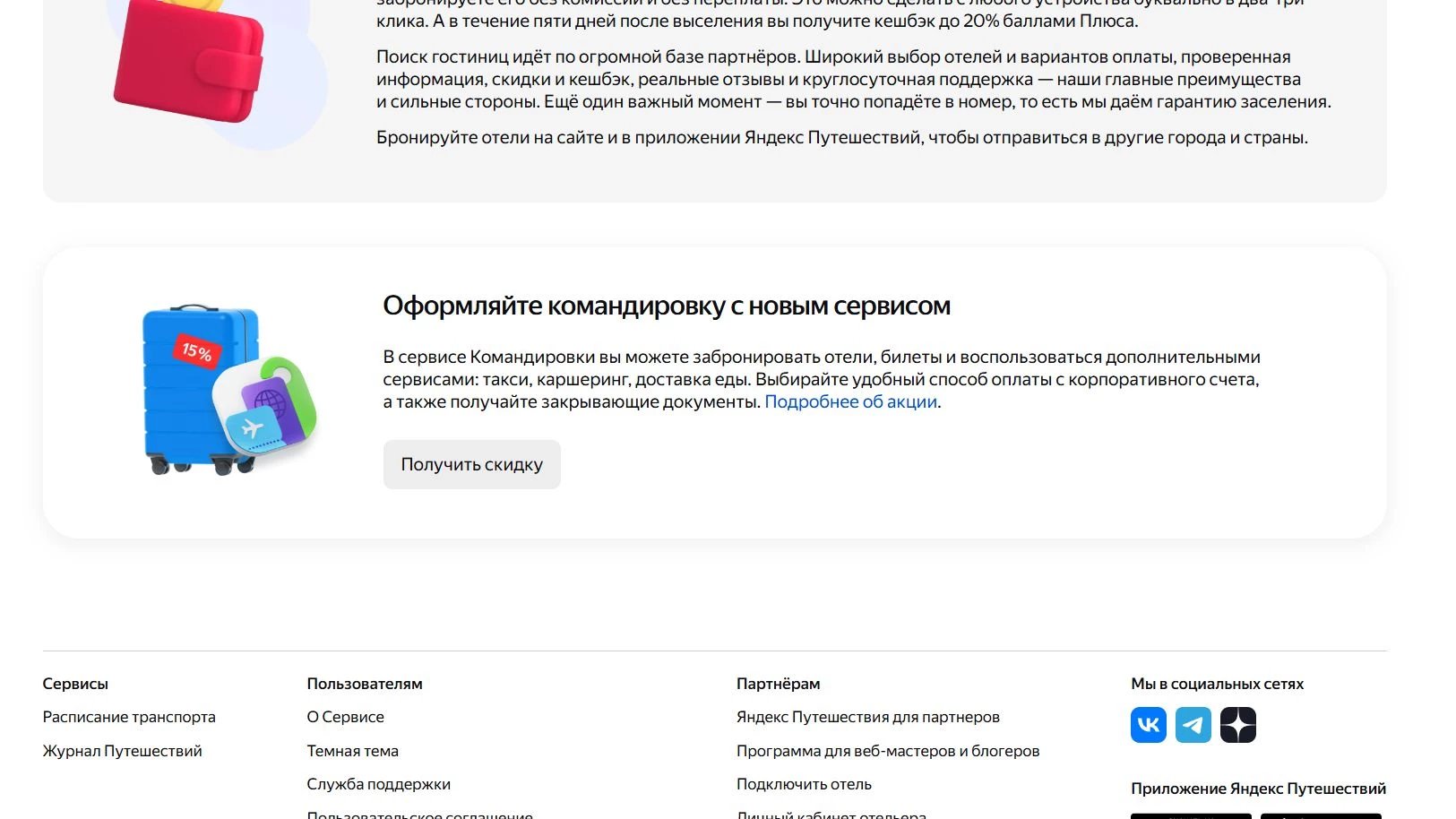
Task: Open the VK social media page
Action: point(1148,725)
